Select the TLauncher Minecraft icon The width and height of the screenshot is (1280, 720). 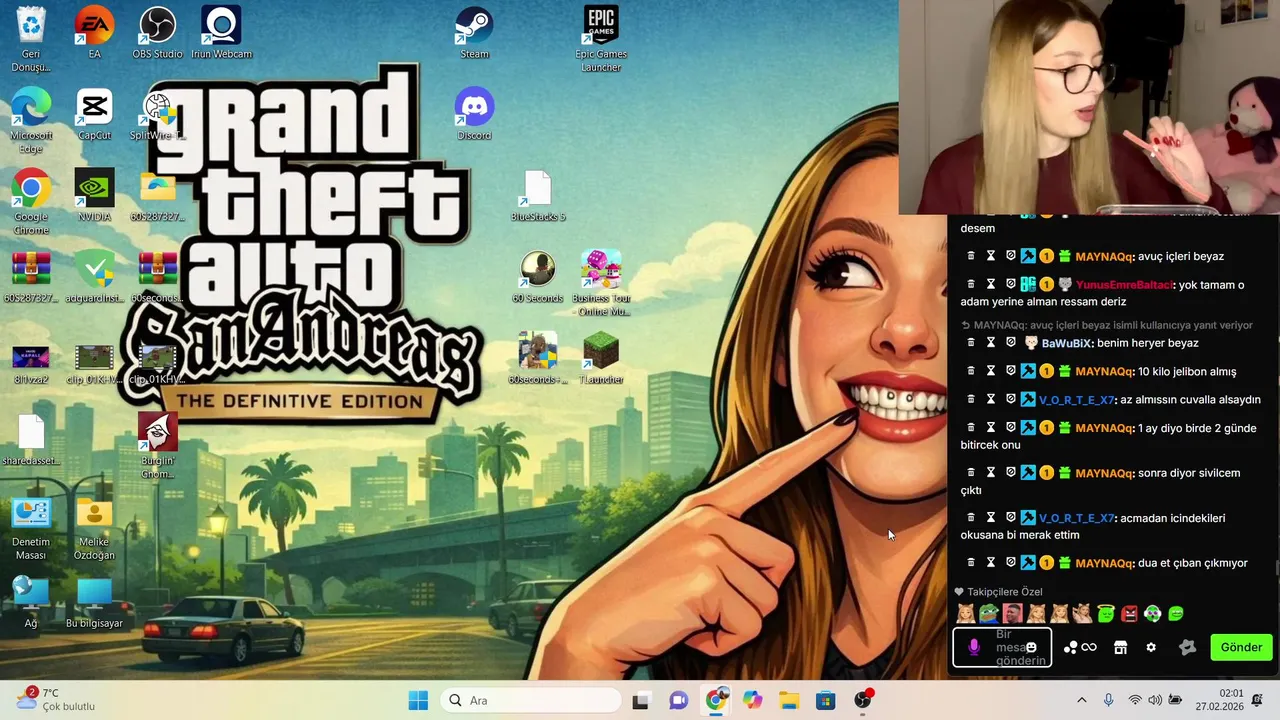tap(601, 358)
